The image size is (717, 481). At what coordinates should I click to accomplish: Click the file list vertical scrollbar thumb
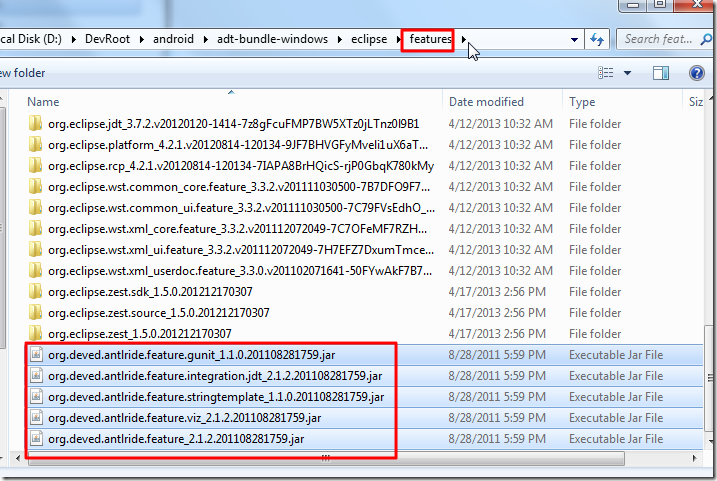pyautogui.click(x=710, y=377)
